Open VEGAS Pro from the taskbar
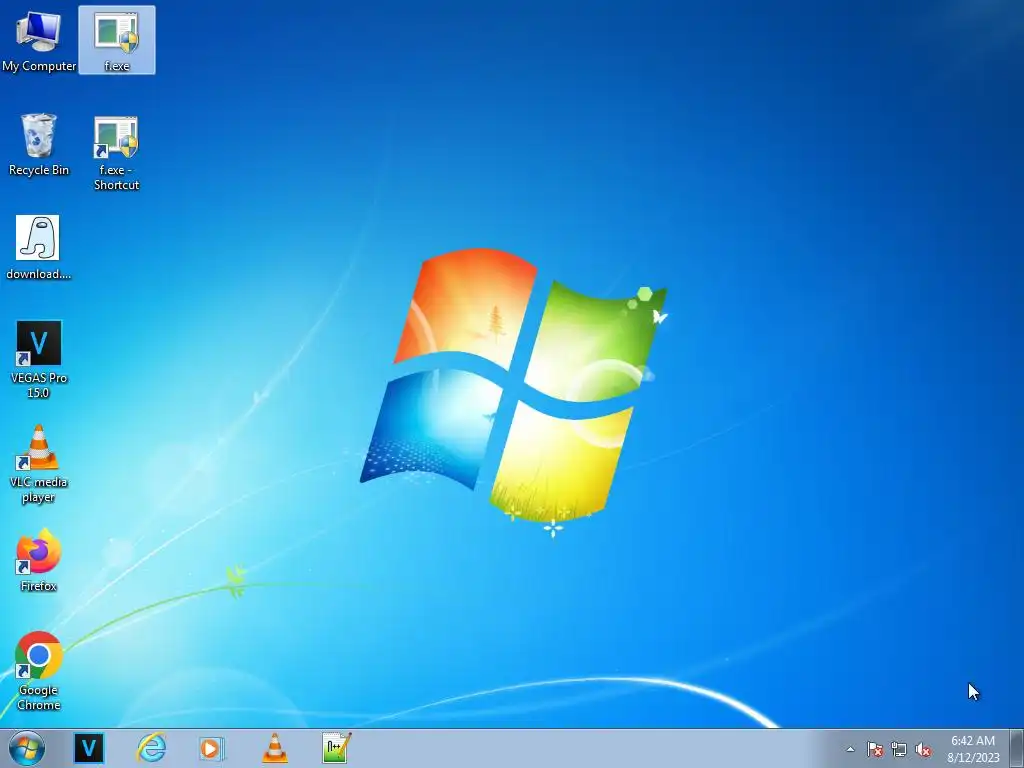This screenshot has height=768, width=1024. [x=89, y=748]
